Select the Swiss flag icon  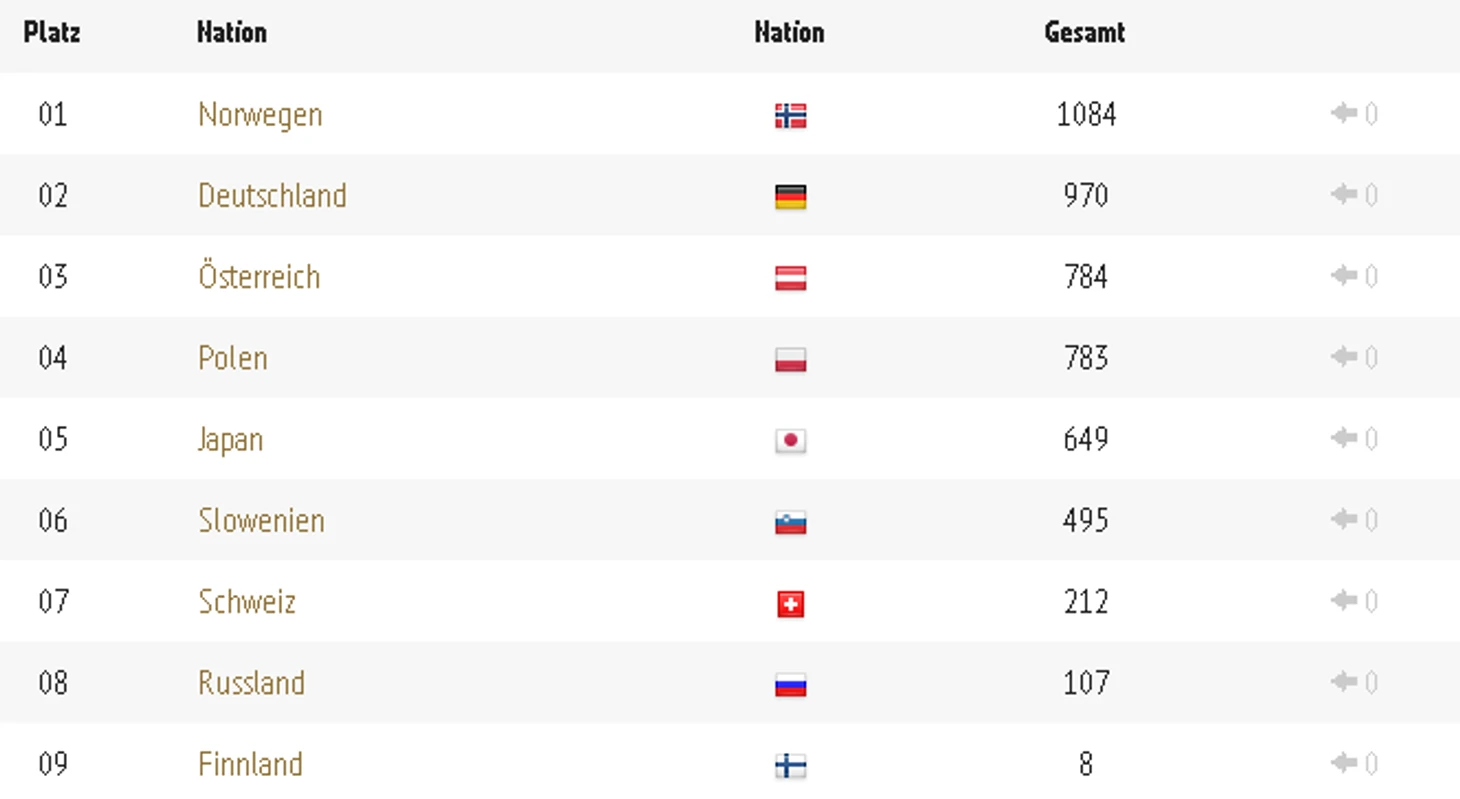(x=790, y=604)
